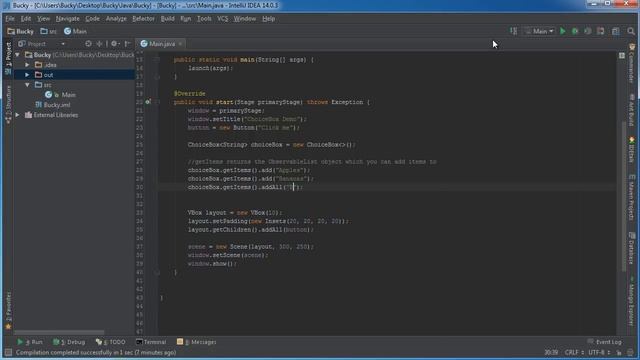Screen dimensions: 640x360
Task: Click Main breadcrumb in navigation bar
Action: coord(76,31)
